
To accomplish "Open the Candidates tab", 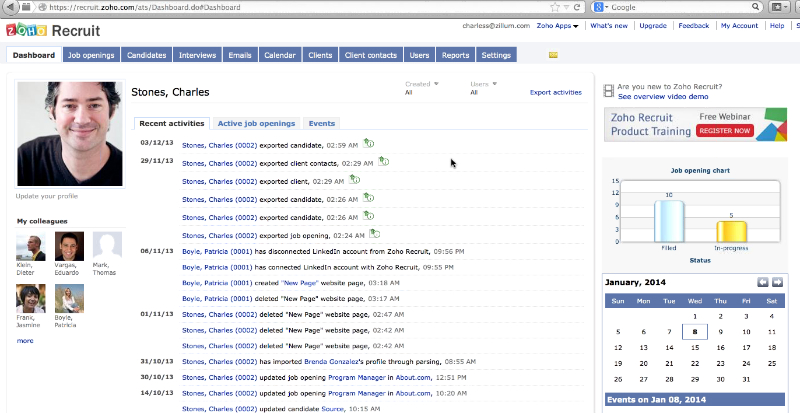I will click(x=148, y=55).
